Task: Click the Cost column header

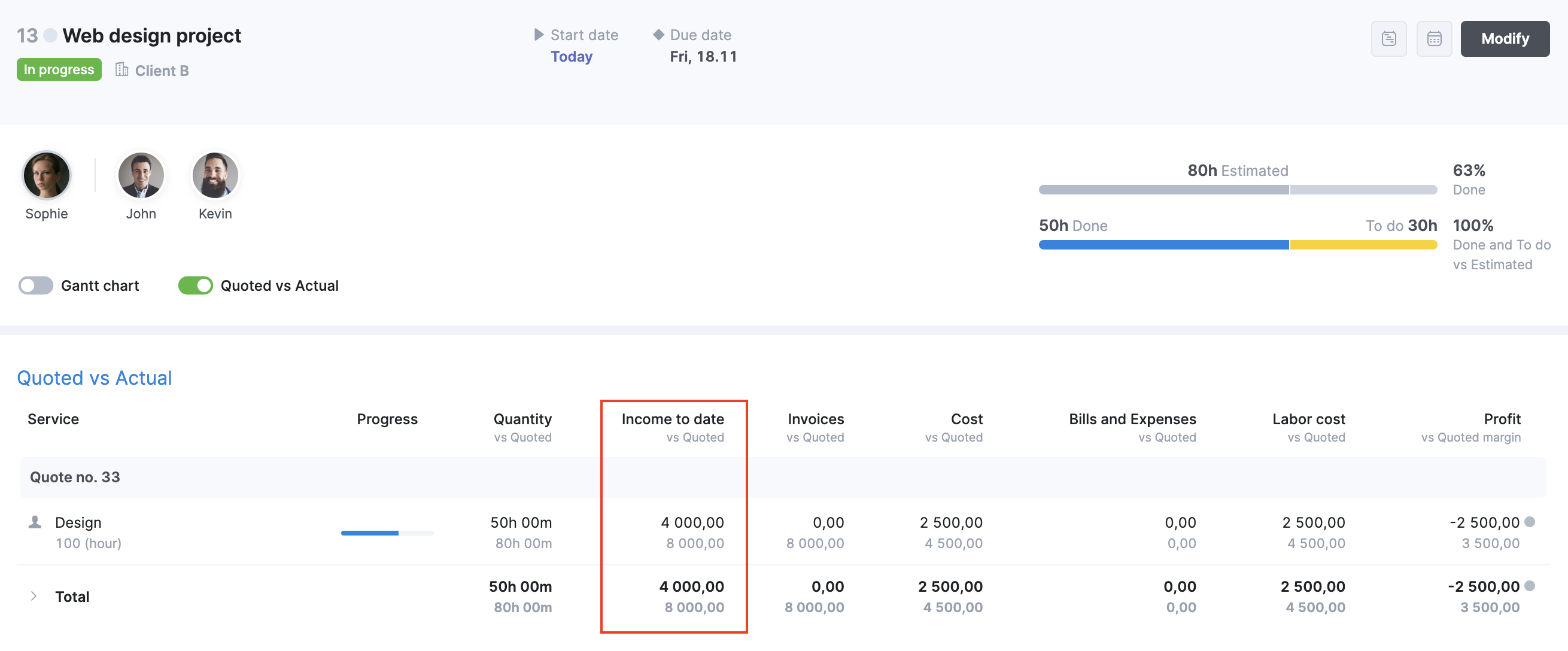Action: [x=967, y=419]
